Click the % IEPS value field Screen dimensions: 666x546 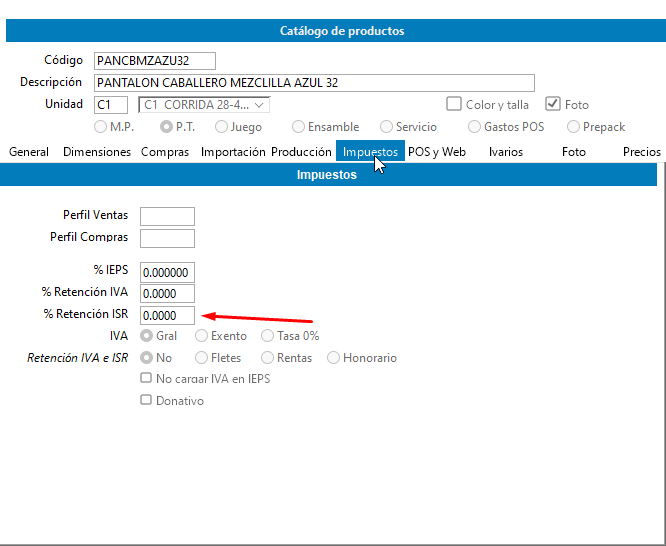pos(167,272)
